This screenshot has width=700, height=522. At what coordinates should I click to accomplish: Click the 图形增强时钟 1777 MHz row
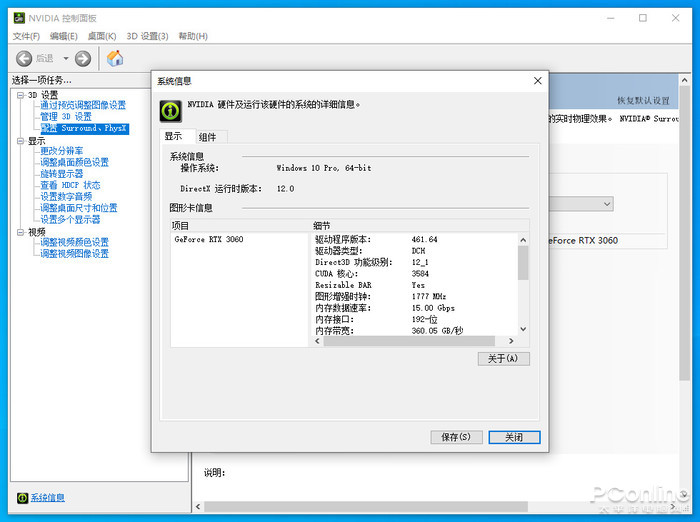pos(381,296)
